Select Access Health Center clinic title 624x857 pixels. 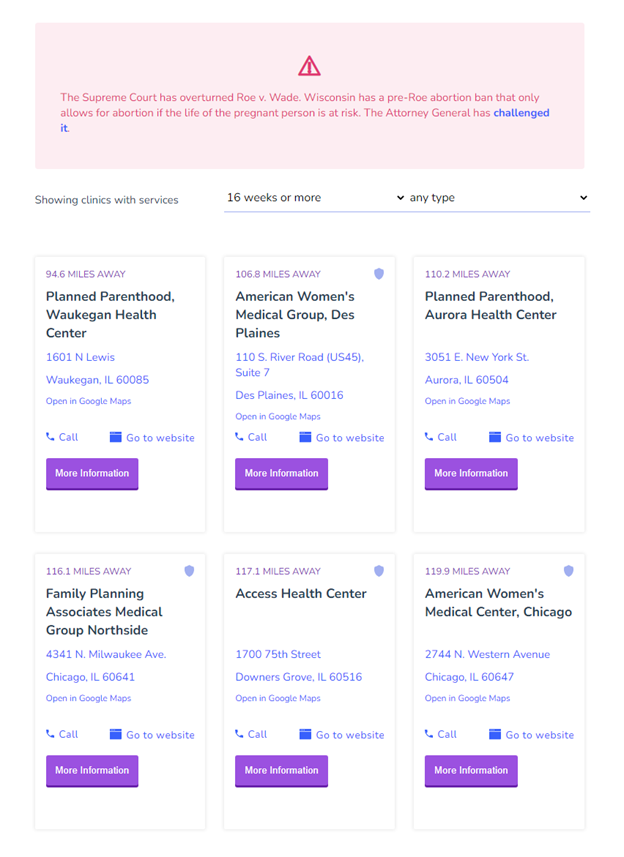301,594
